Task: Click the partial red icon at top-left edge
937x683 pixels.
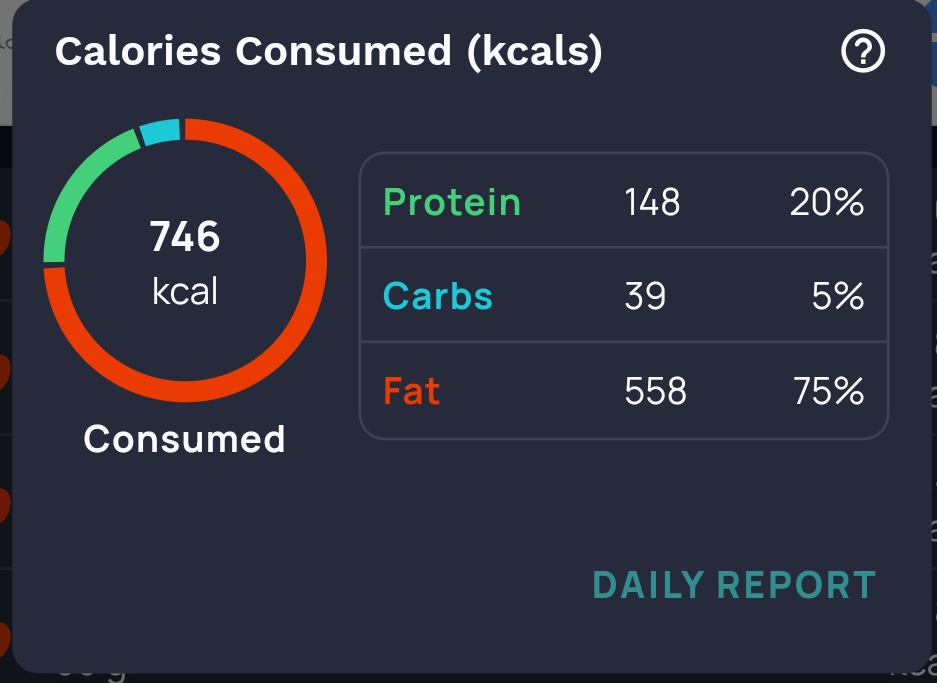Action: click(3, 239)
